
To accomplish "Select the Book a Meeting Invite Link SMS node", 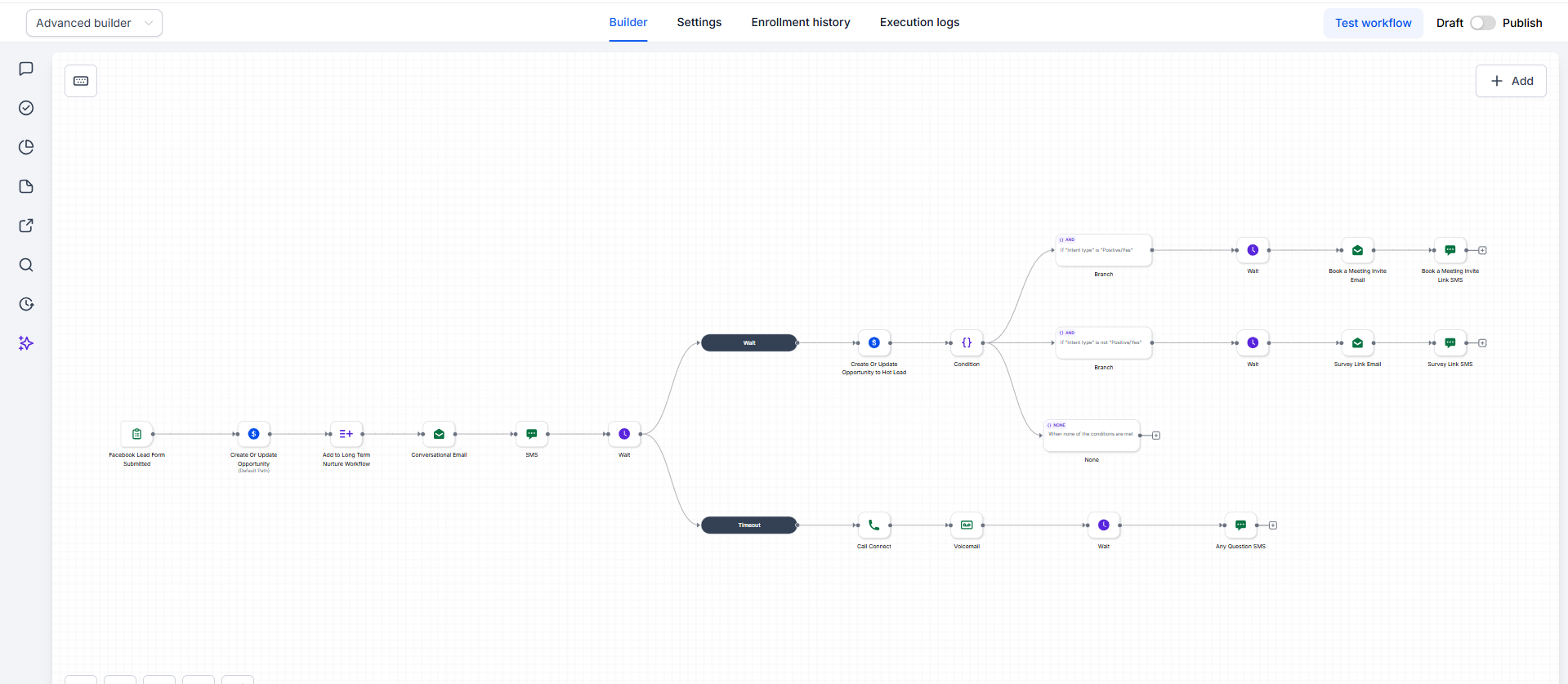I will tap(1450, 250).
